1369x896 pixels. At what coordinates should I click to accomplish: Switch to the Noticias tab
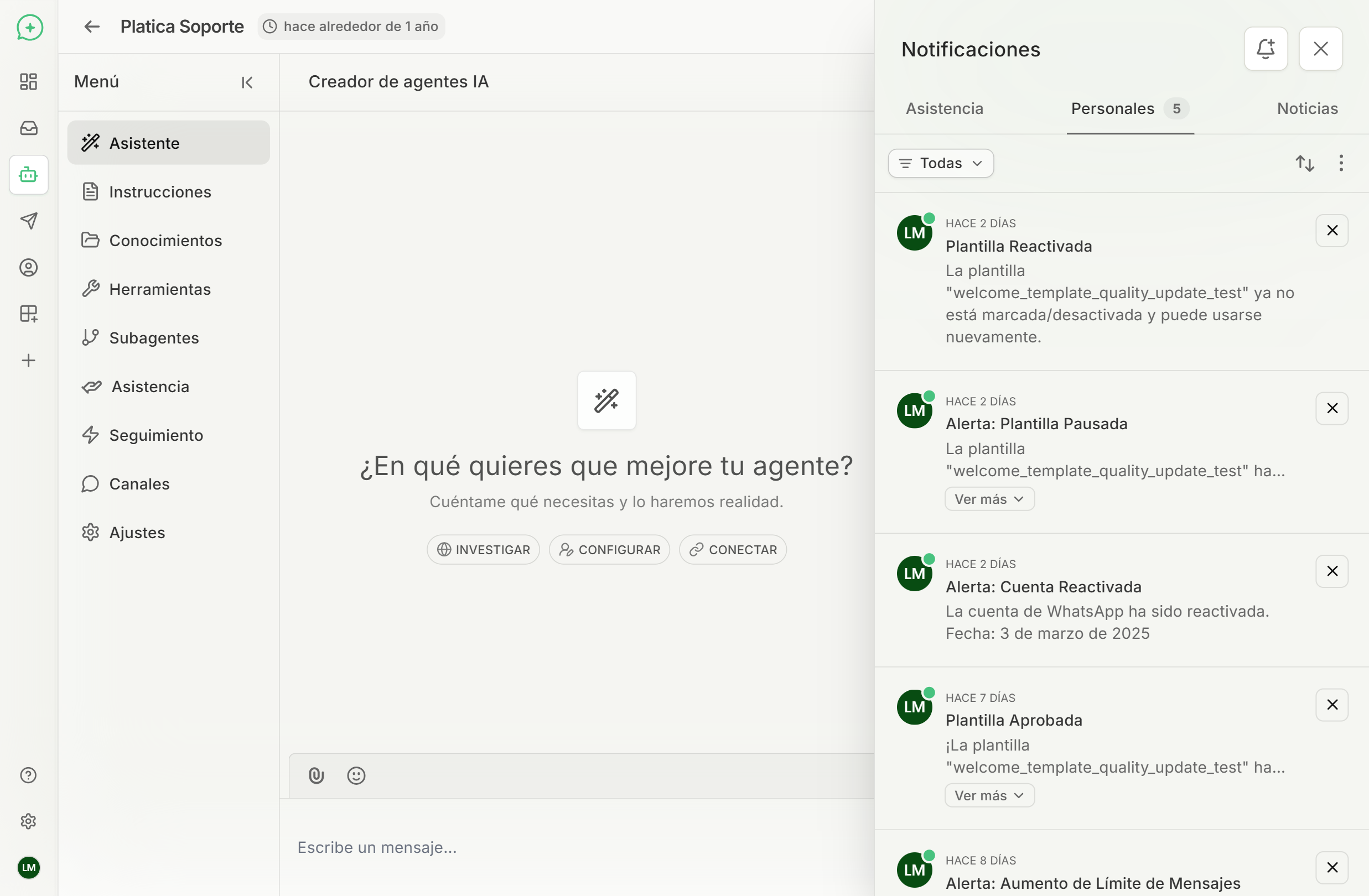pyautogui.click(x=1307, y=108)
